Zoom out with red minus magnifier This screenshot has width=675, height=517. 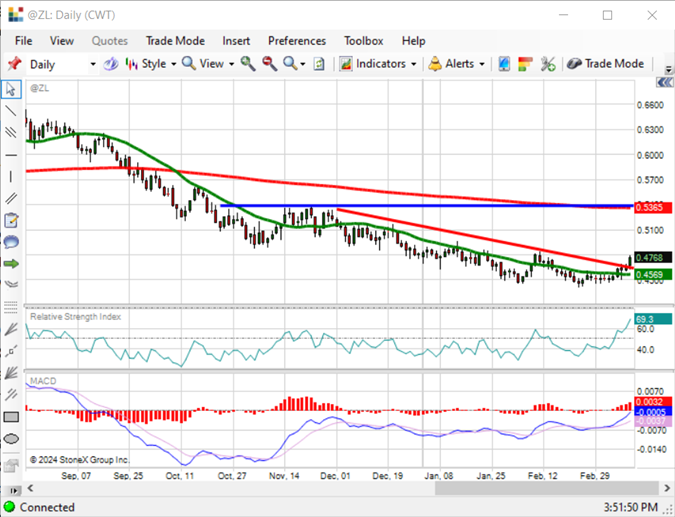click(x=269, y=64)
